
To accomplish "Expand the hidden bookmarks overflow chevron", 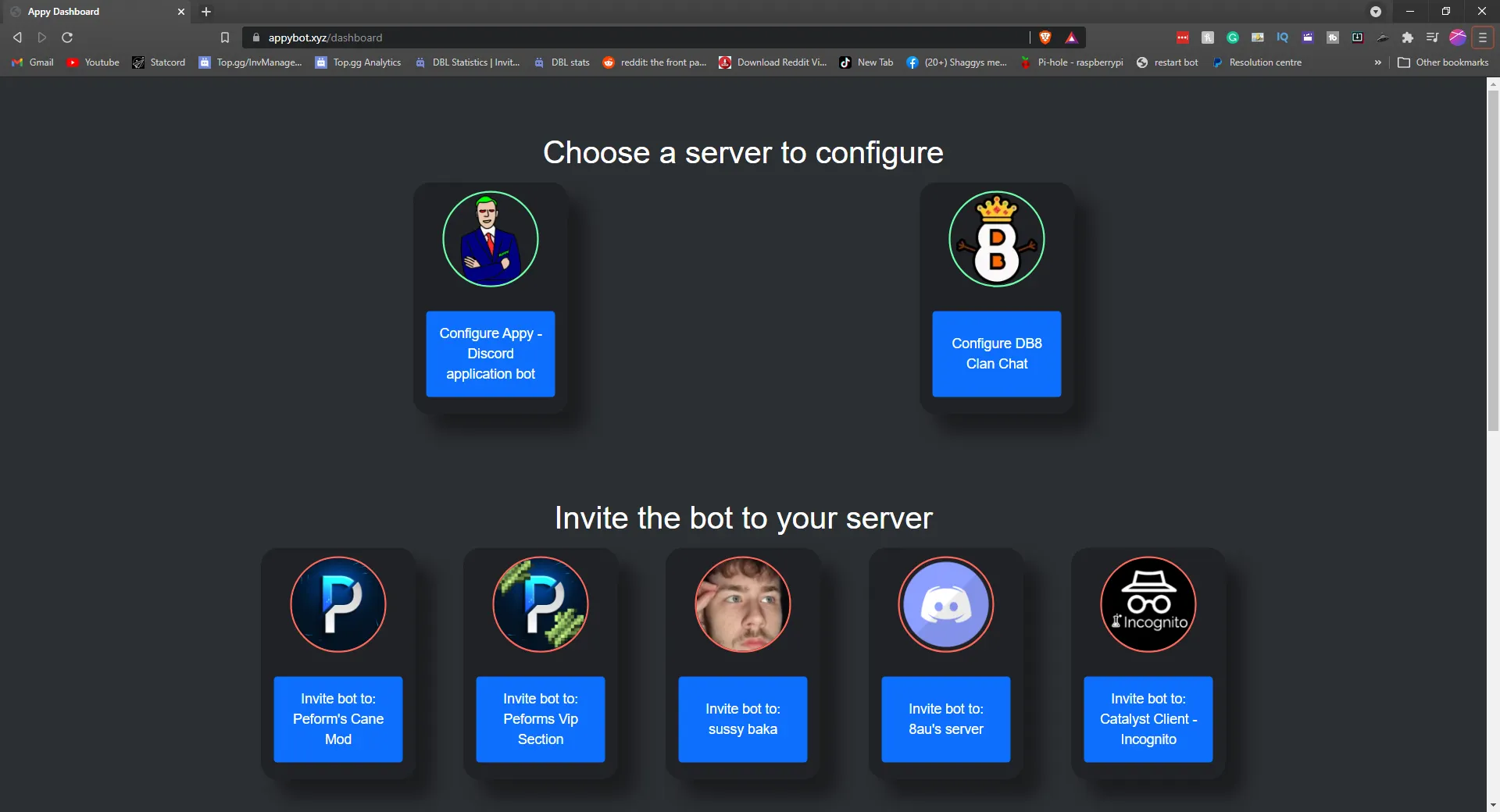I will tap(1377, 62).
